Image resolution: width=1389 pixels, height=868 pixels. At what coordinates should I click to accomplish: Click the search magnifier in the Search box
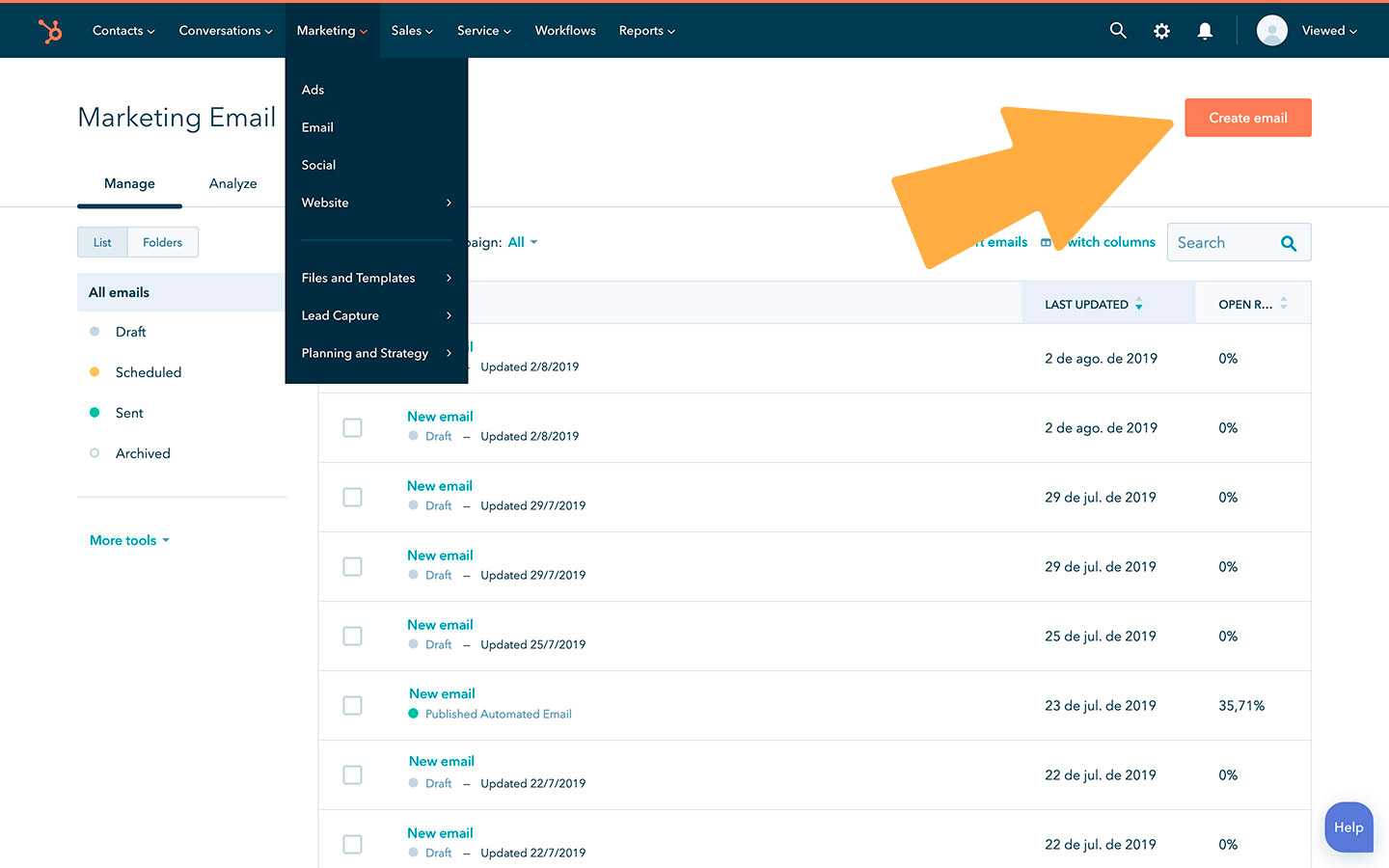click(1289, 243)
